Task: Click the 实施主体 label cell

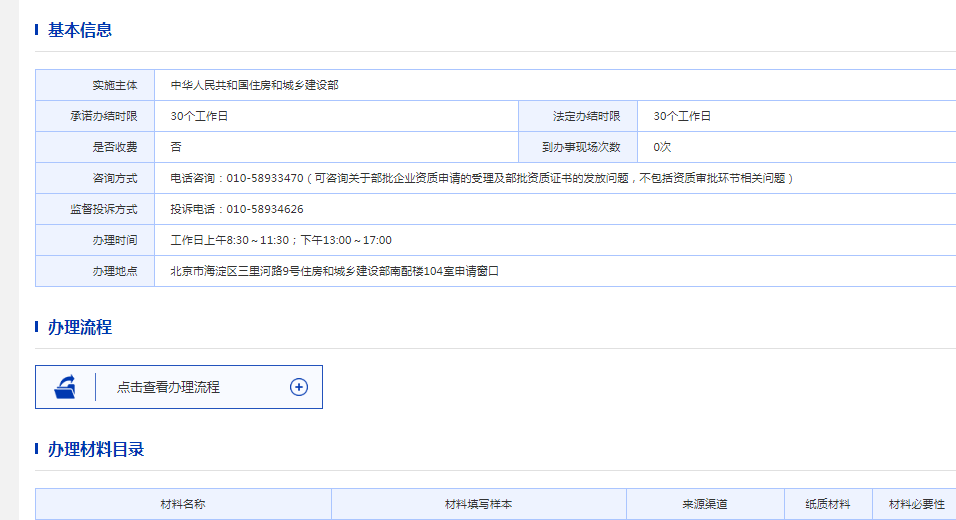Action: 95,85
